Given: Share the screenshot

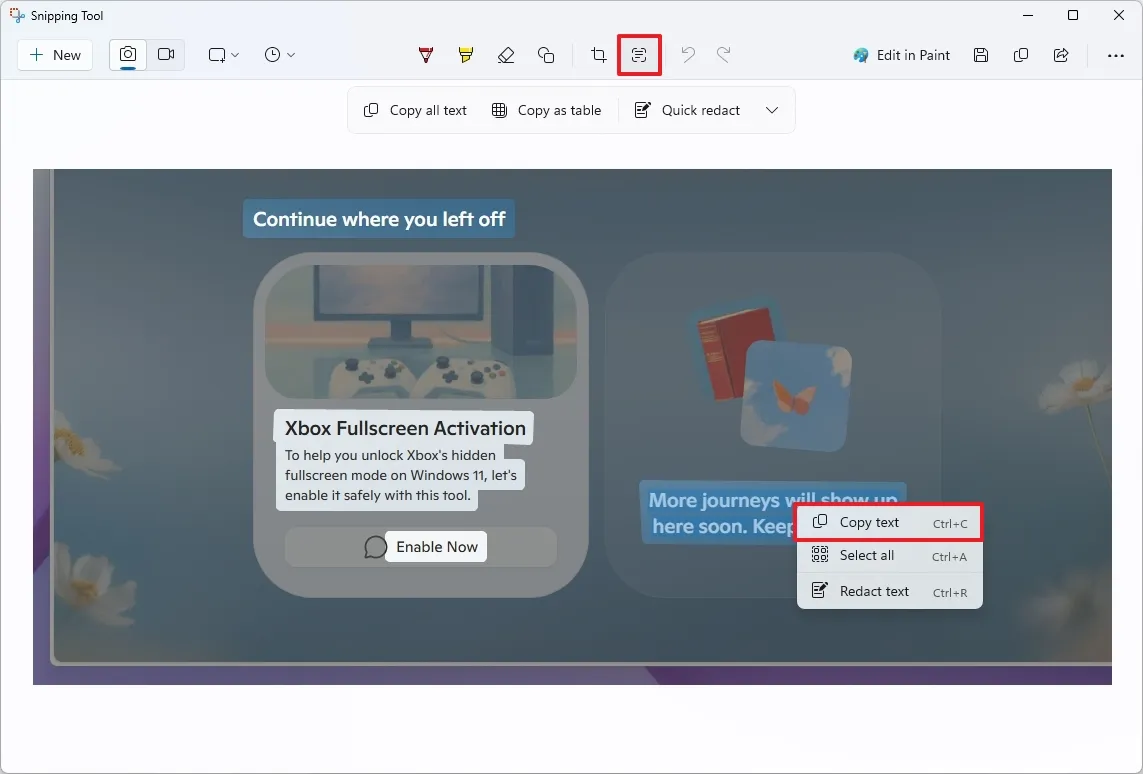Looking at the screenshot, I should (x=1061, y=55).
